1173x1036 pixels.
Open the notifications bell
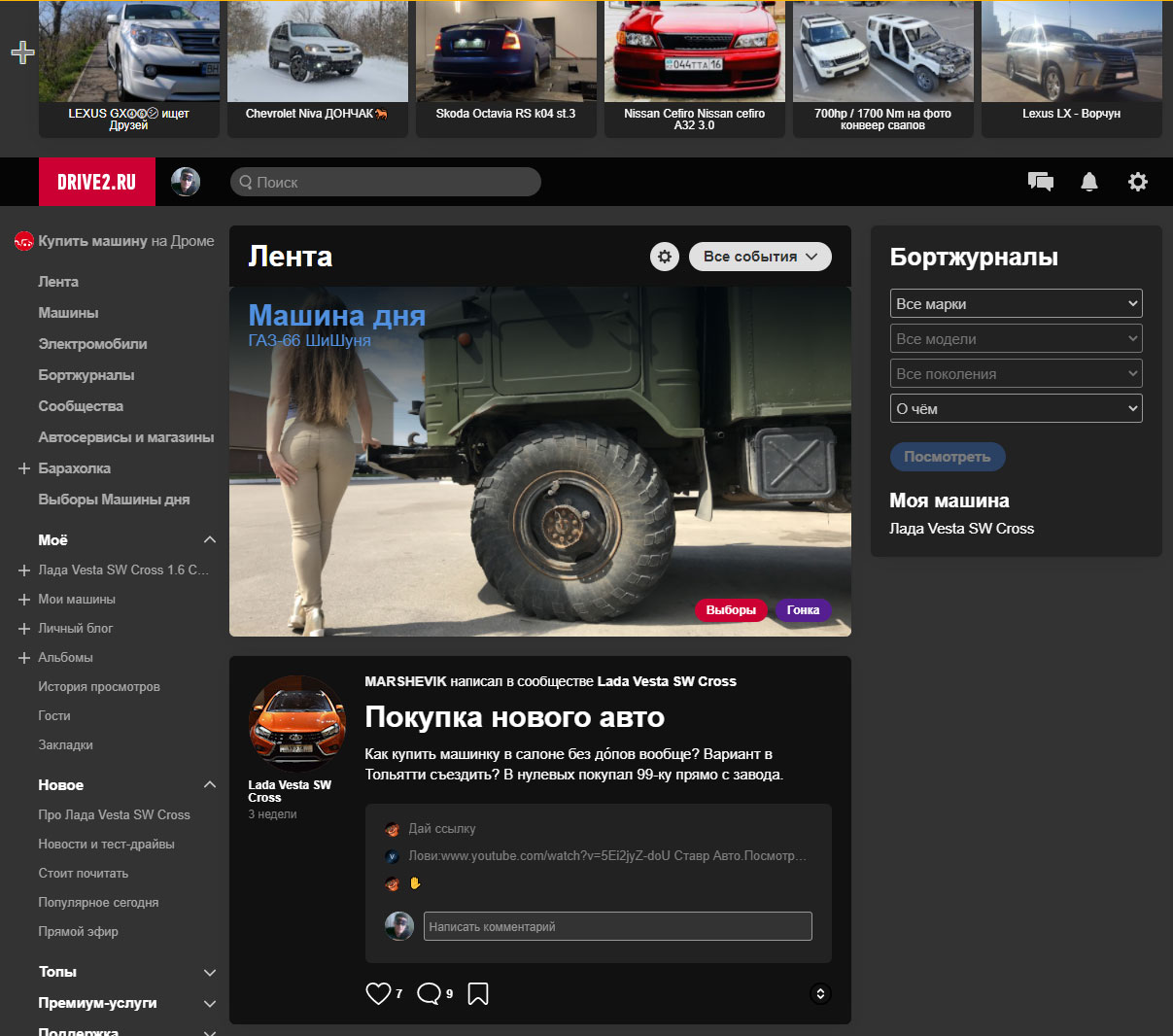[x=1088, y=182]
